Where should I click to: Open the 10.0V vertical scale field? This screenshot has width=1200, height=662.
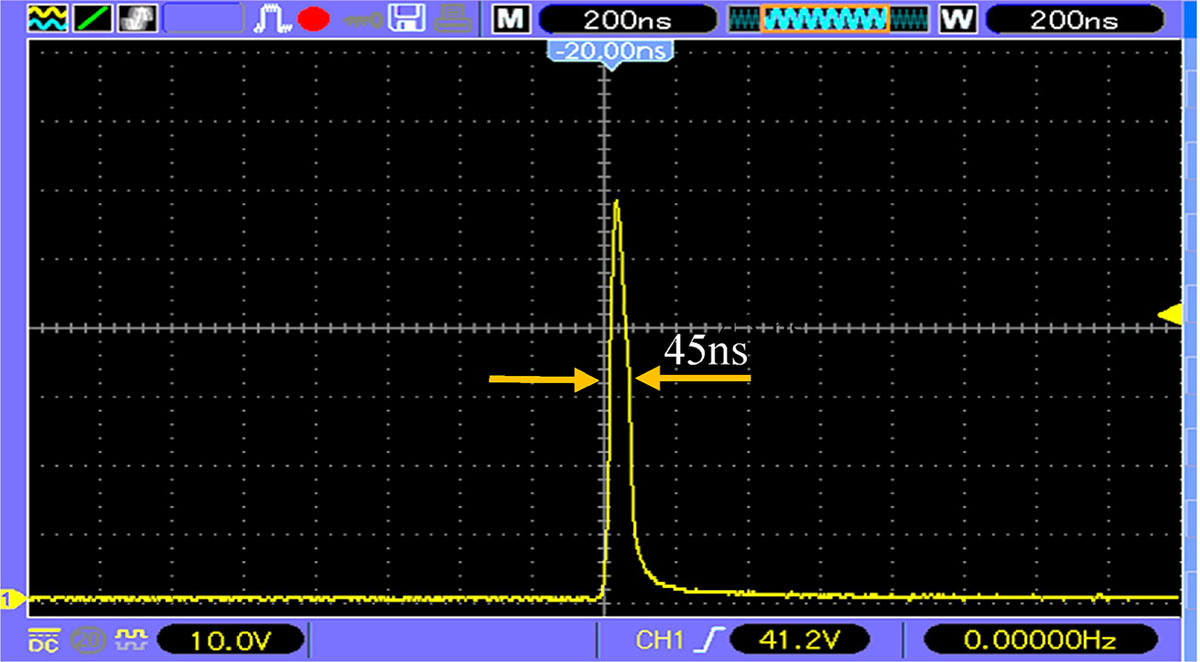(x=230, y=639)
